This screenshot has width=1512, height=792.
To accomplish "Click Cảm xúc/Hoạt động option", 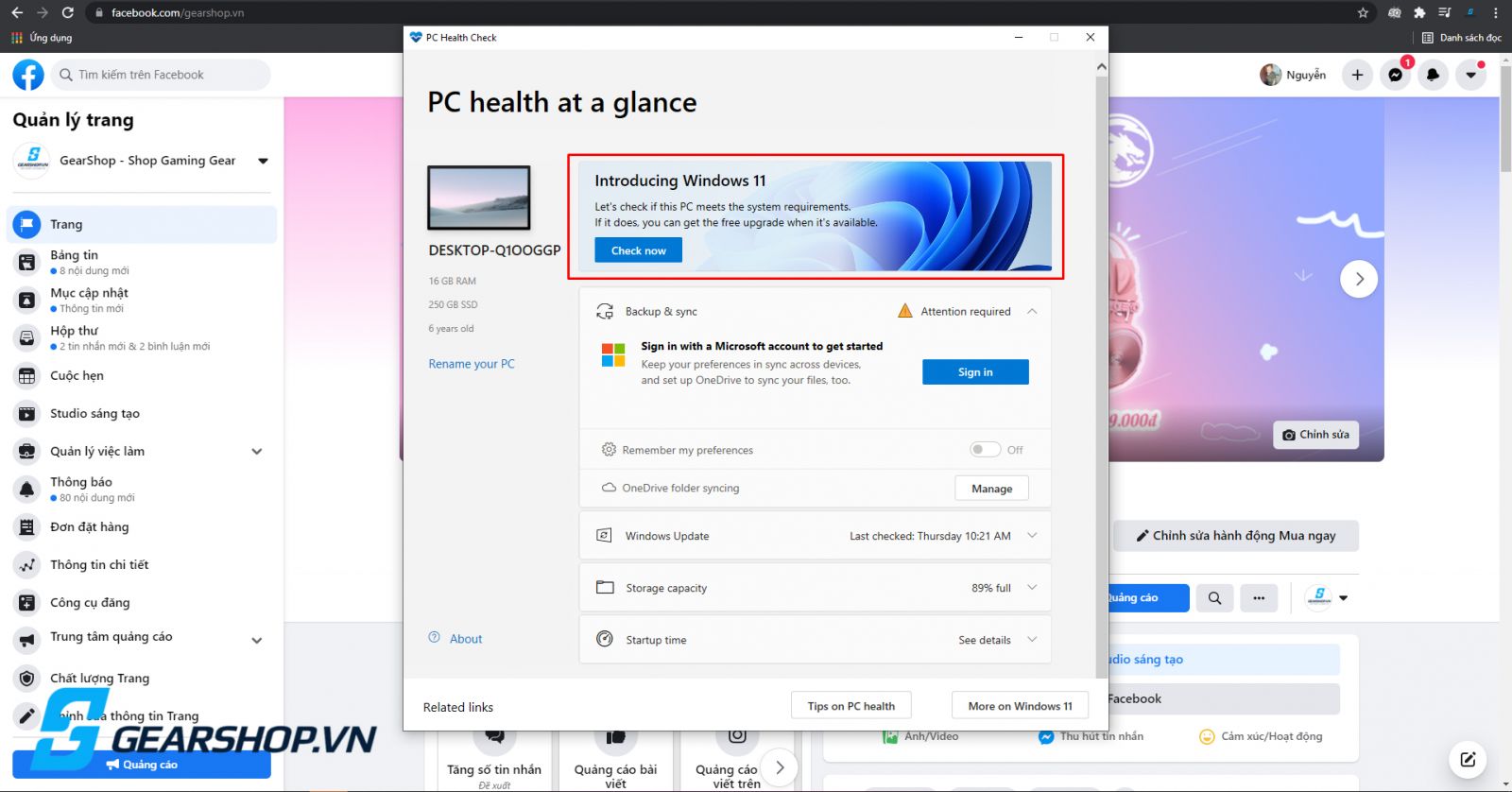I will (x=1261, y=736).
